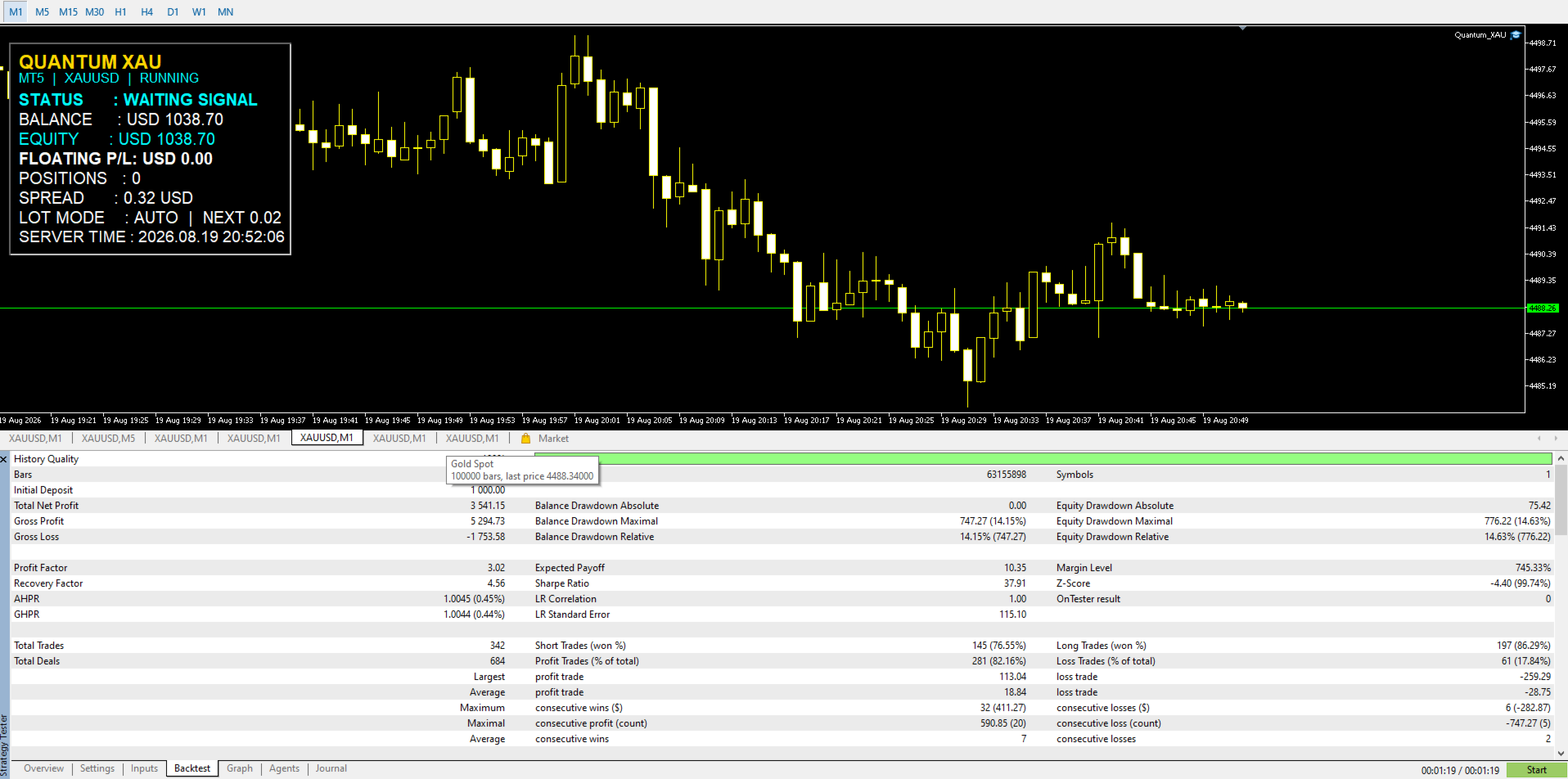Click the tester elapsed time 00:01:19 readout
This screenshot has width=1568, height=779.
(1460, 770)
